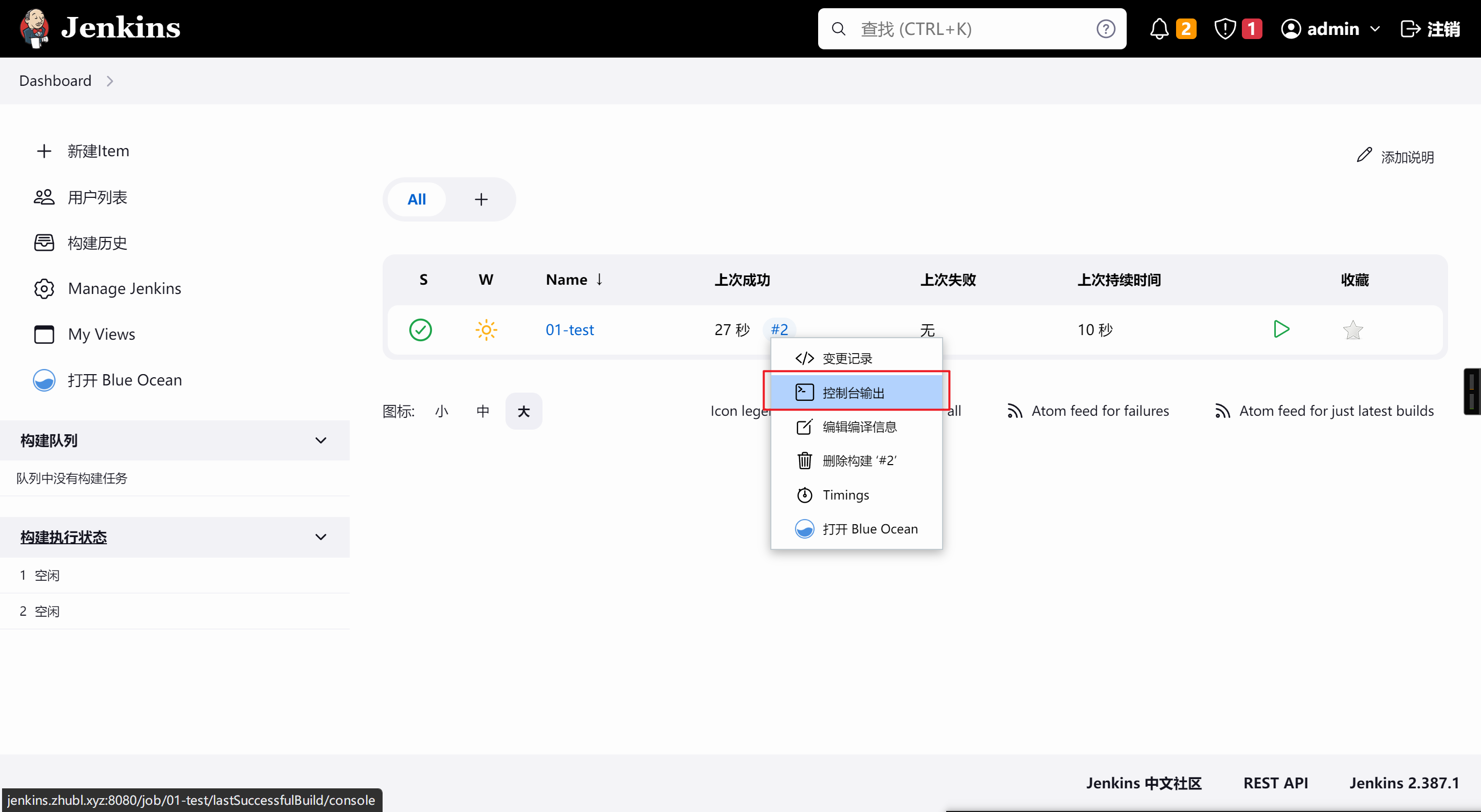
Task: Click the green success status icon
Action: click(x=420, y=330)
